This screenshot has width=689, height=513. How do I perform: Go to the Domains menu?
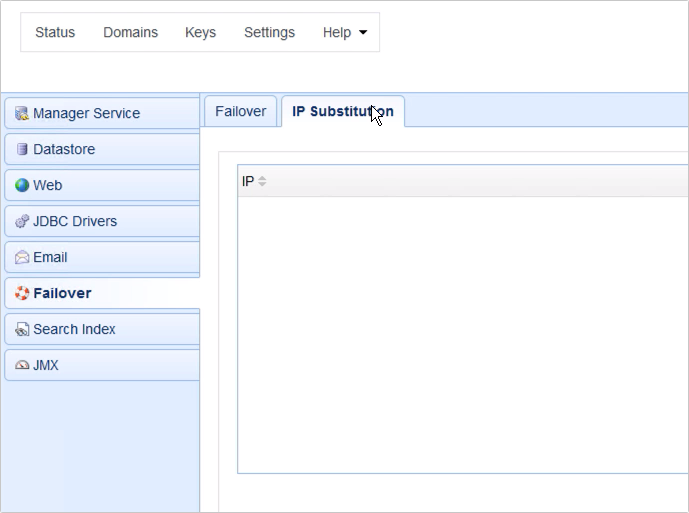(130, 33)
